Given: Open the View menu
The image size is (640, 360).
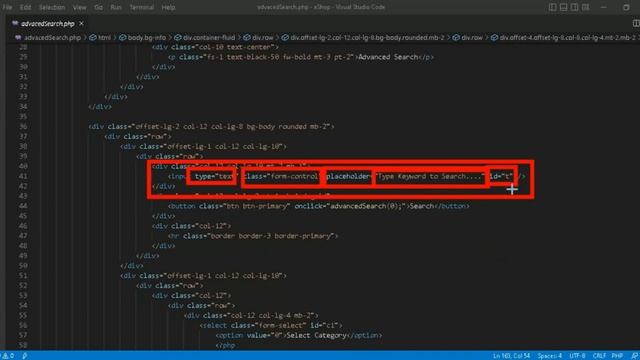Looking at the screenshot, I should coord(80,7).
